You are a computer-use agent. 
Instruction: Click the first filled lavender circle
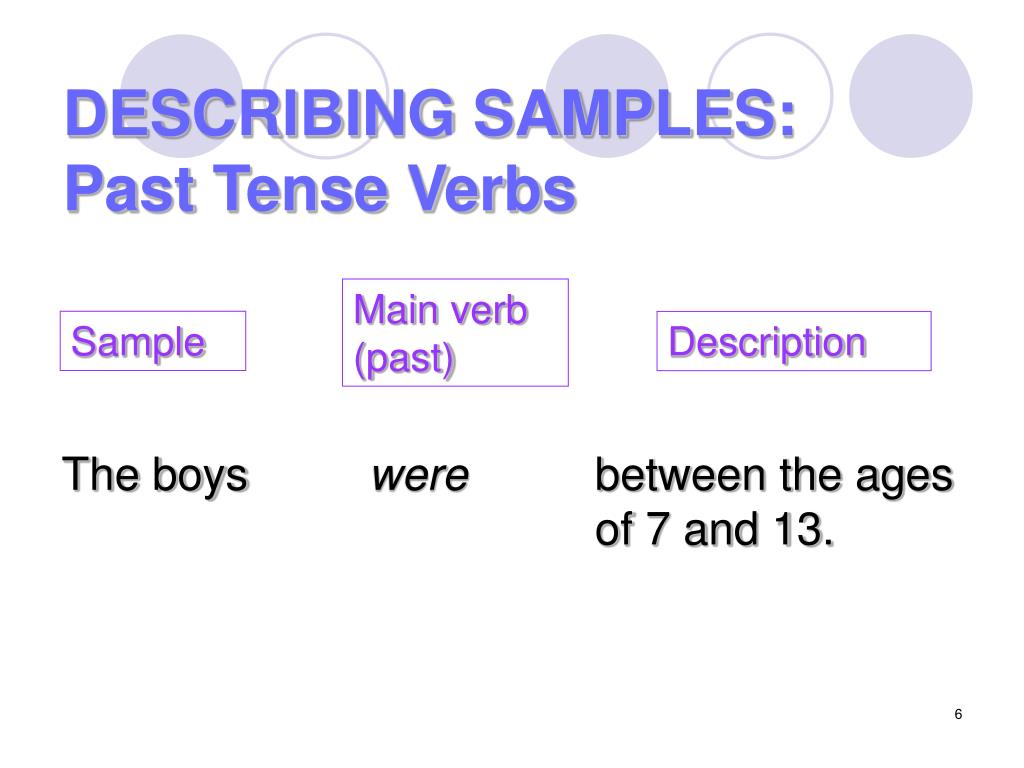[x=182, y=96]
